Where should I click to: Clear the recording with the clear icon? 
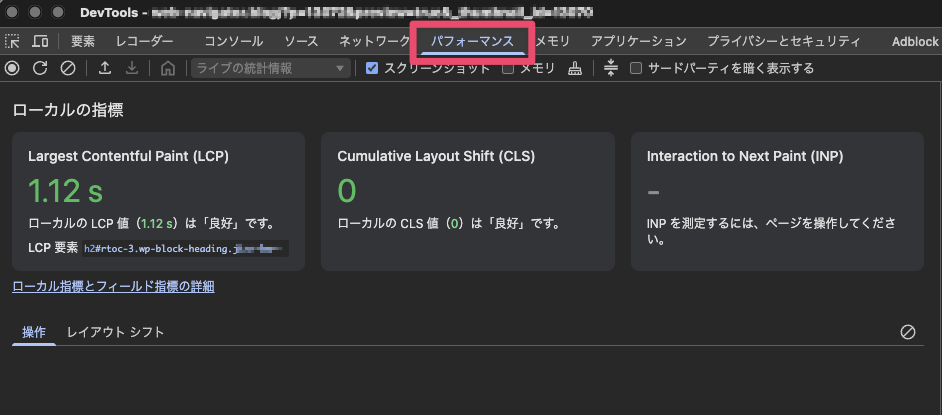68,68
